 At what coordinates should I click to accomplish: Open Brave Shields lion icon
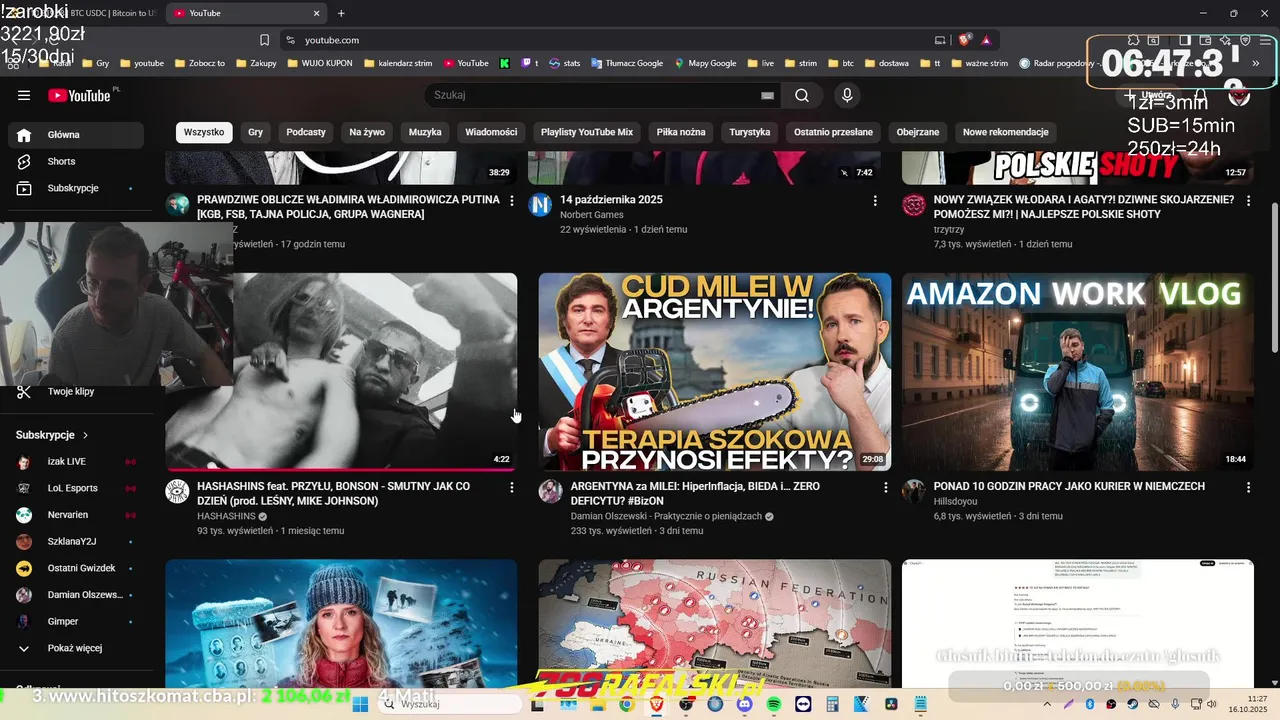tap(965, 40)
